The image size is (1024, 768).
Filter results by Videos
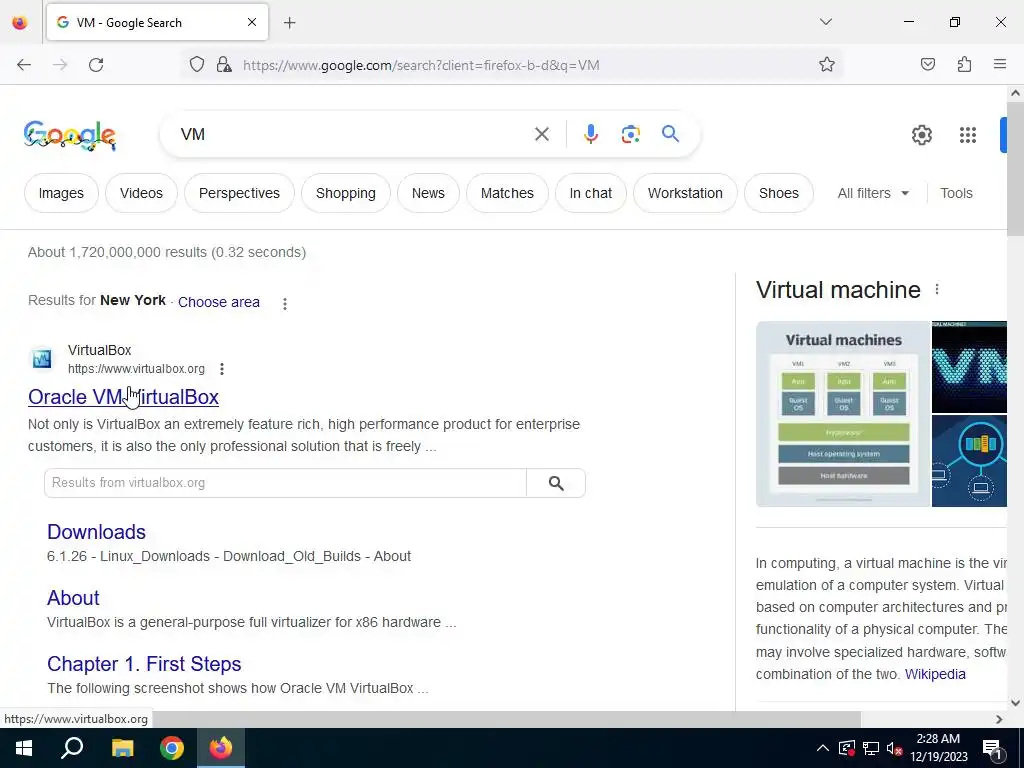[x=141, y=193]
